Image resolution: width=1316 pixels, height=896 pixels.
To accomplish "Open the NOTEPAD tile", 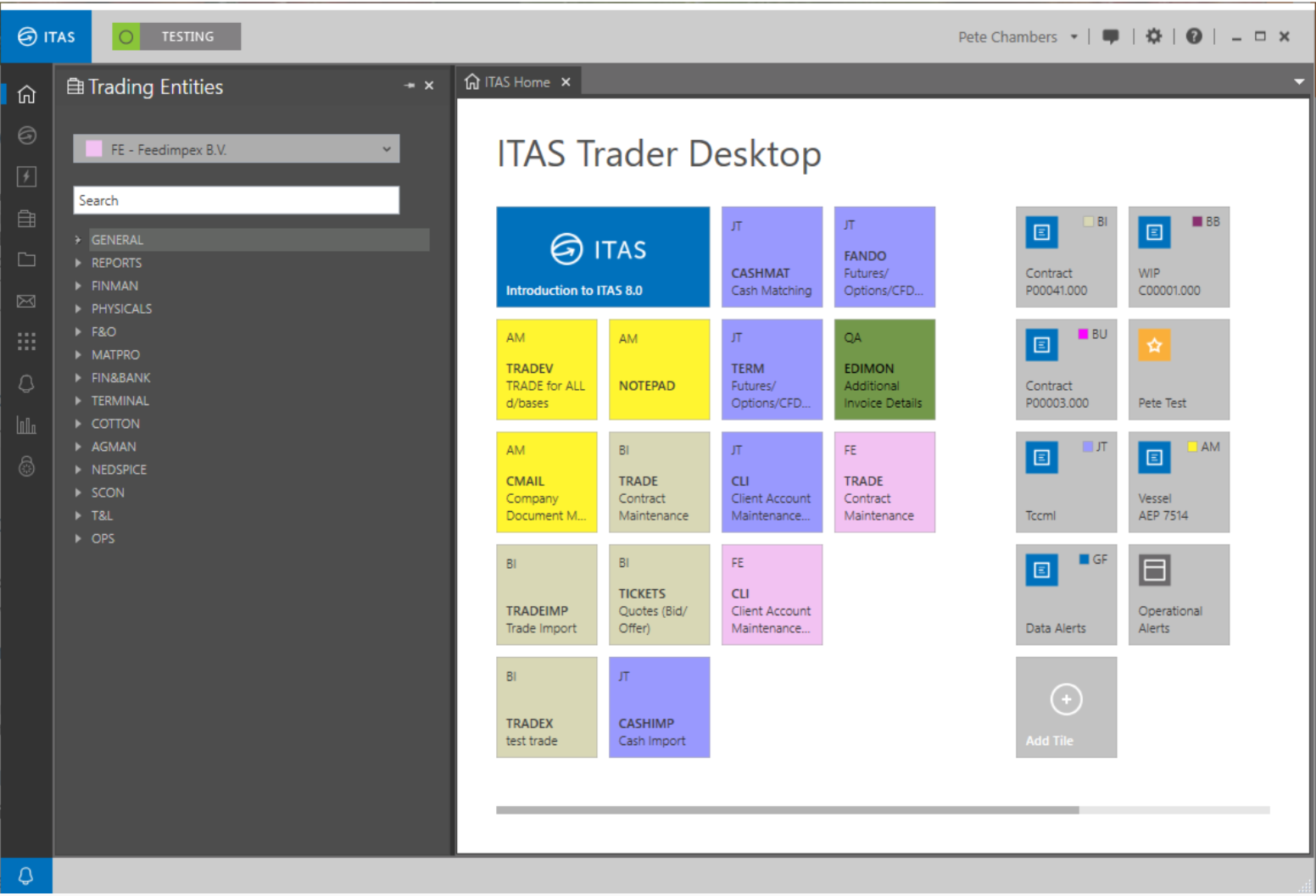I will [x=659, y=370].
